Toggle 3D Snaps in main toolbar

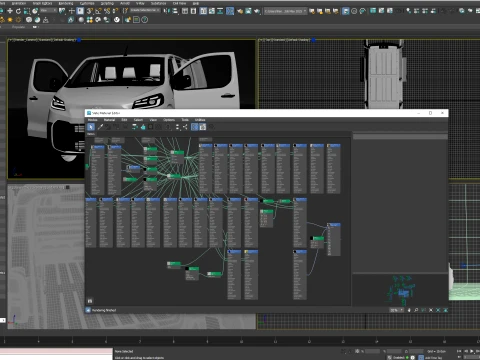point(90,11)
